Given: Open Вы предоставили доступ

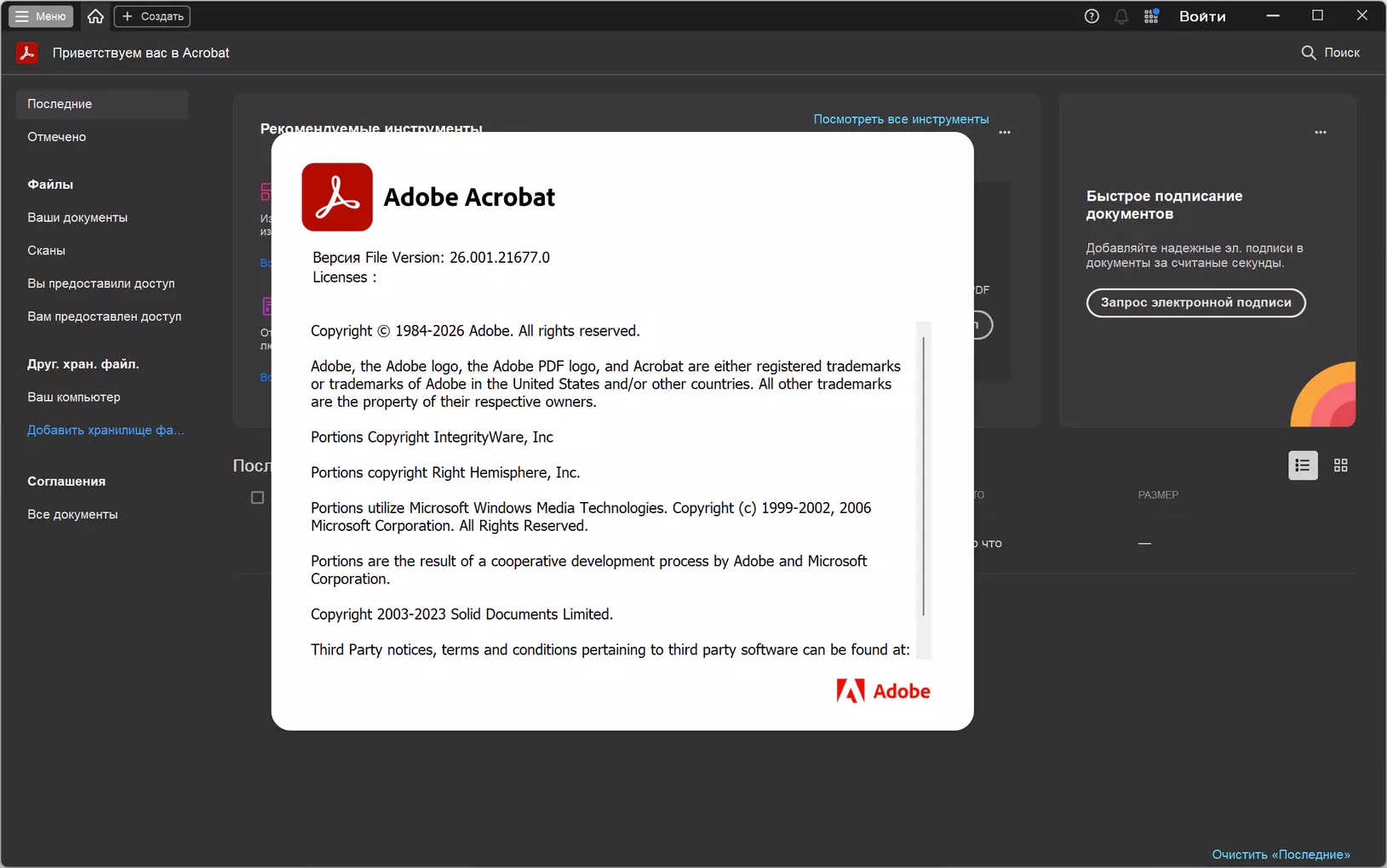Looking at the screenshot, I should [x=102, y=283].
